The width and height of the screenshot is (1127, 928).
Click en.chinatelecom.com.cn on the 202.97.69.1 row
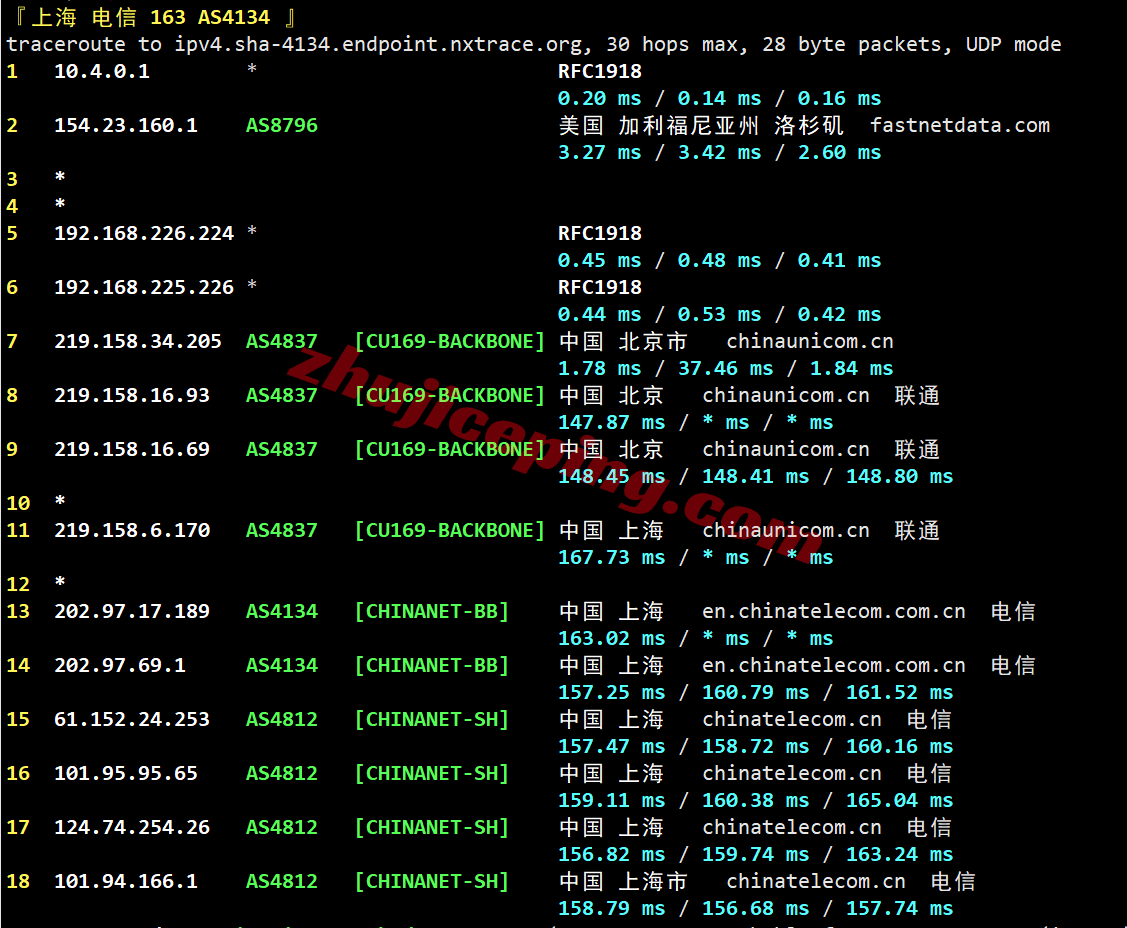click(834, 665)
